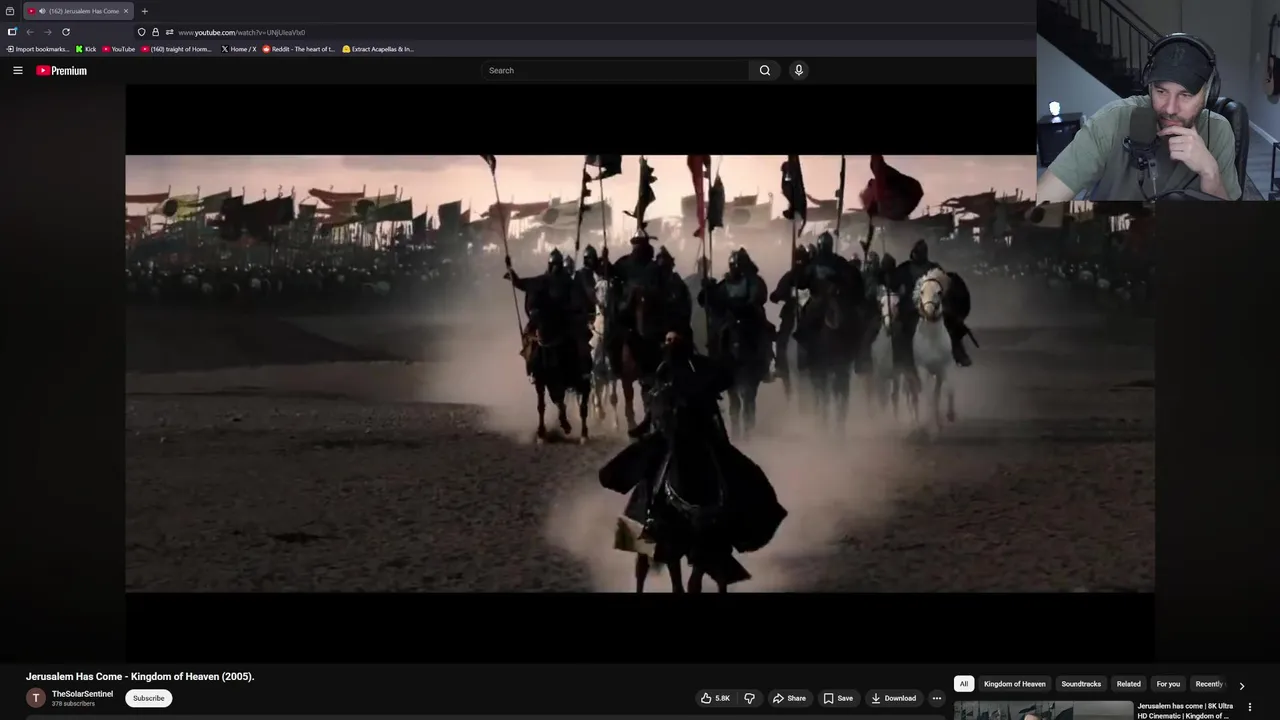Viewport: 1280px width, 720px height.
Task: View site security lock info
Action: tap(155, 32)
